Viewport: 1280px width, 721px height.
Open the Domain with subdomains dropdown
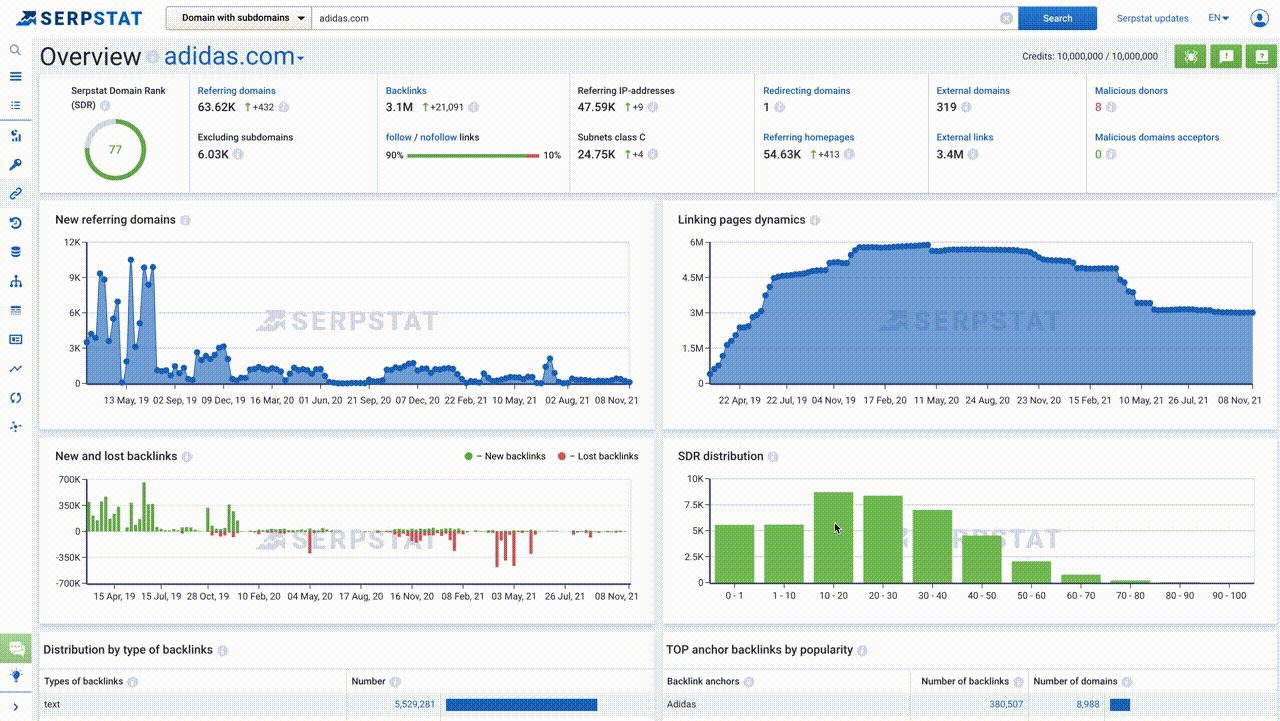pyautogui.click(x=238, y=18)
